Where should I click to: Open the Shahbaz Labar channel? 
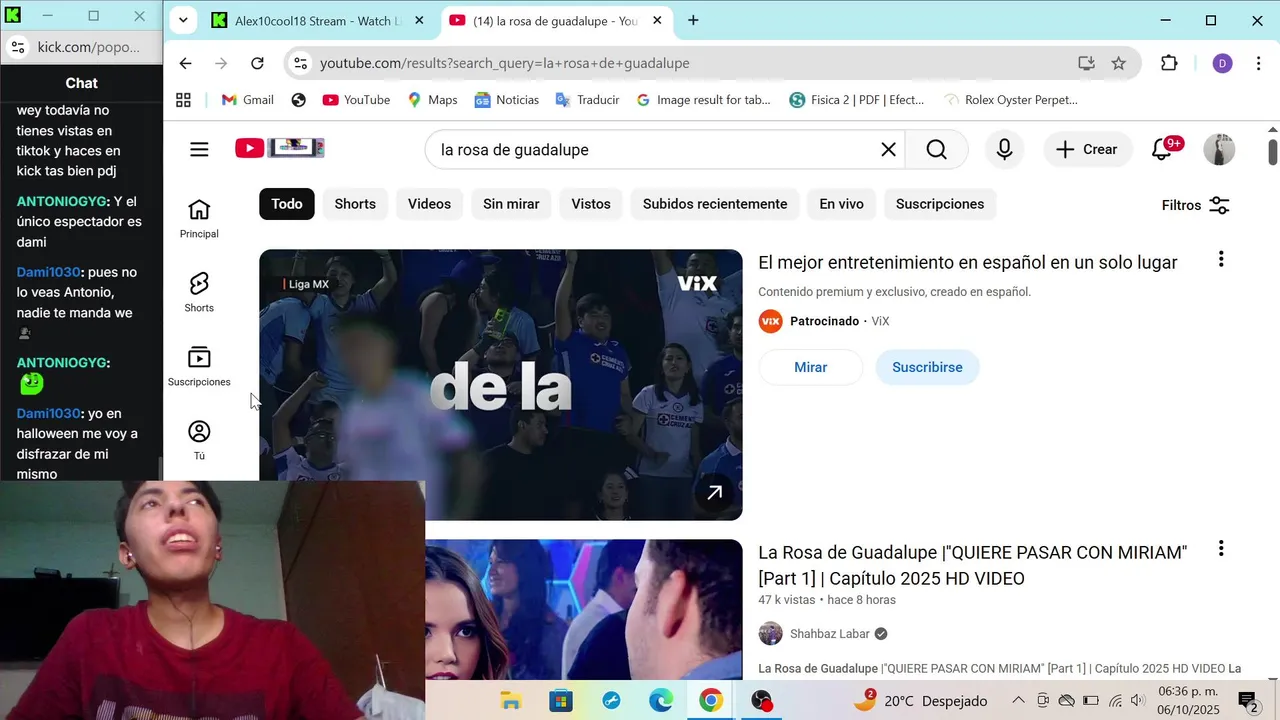coord(829,634)
